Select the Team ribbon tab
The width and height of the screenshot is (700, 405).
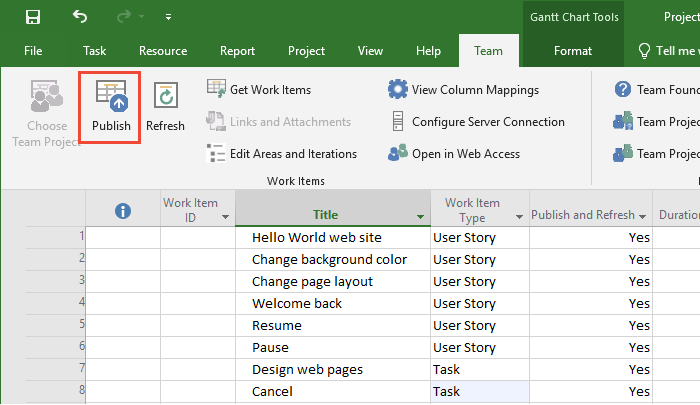[x=488, y=51]
